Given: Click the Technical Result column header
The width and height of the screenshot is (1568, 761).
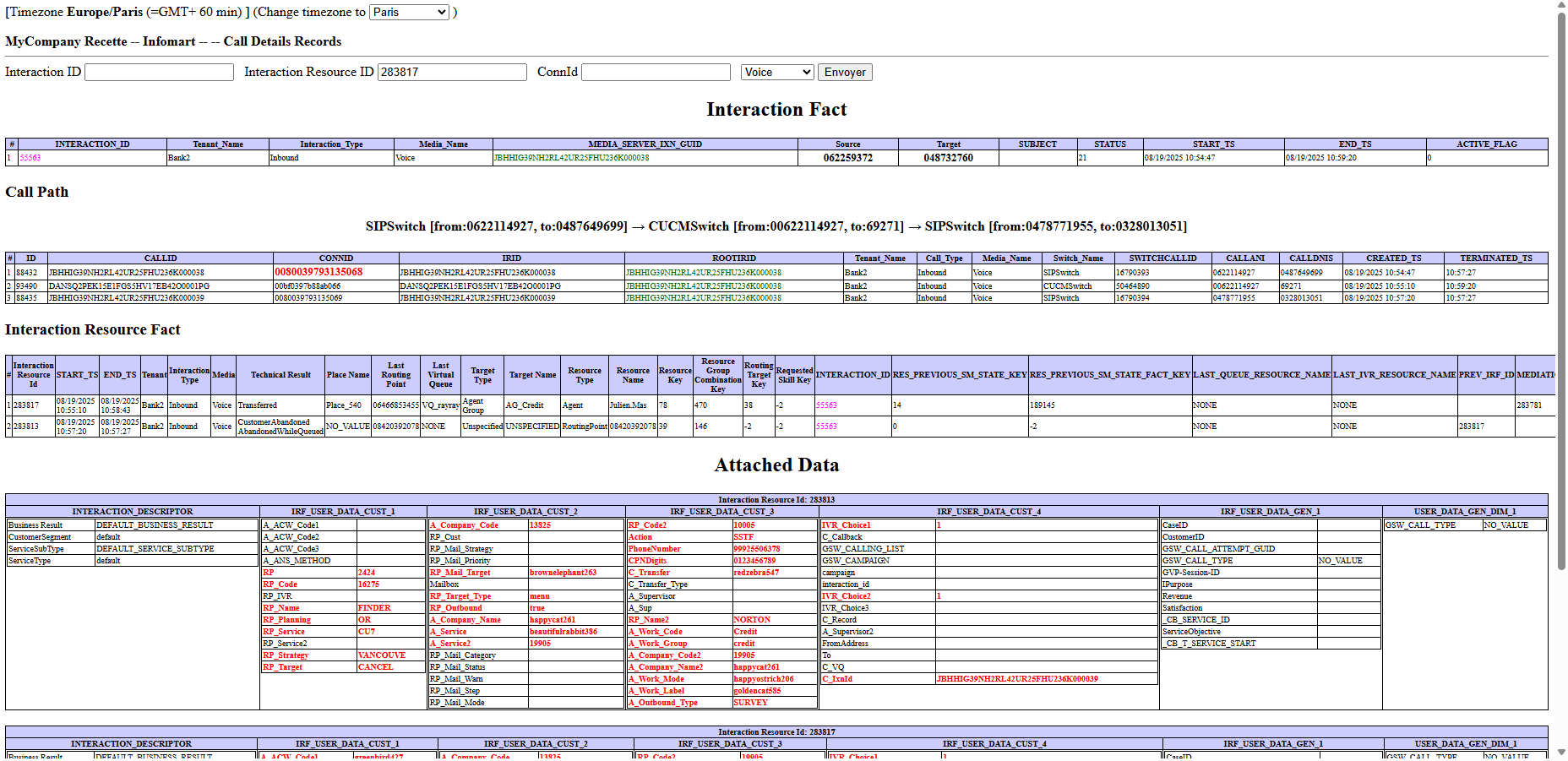Looking at the screenshot, I should (280, 375).
